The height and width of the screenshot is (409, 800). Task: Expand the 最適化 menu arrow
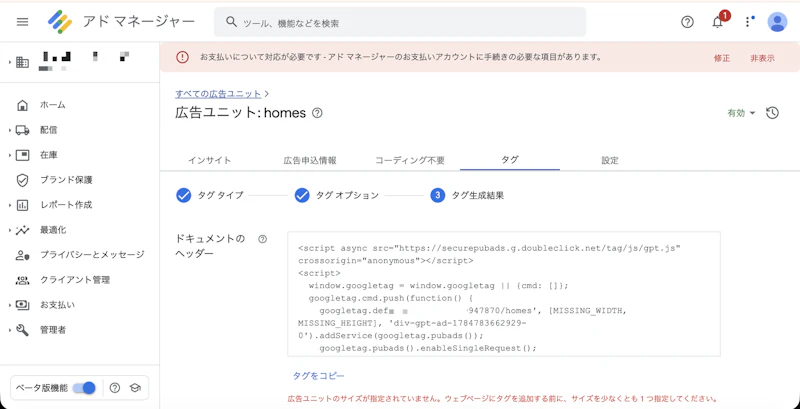click(x=10, y=230)
